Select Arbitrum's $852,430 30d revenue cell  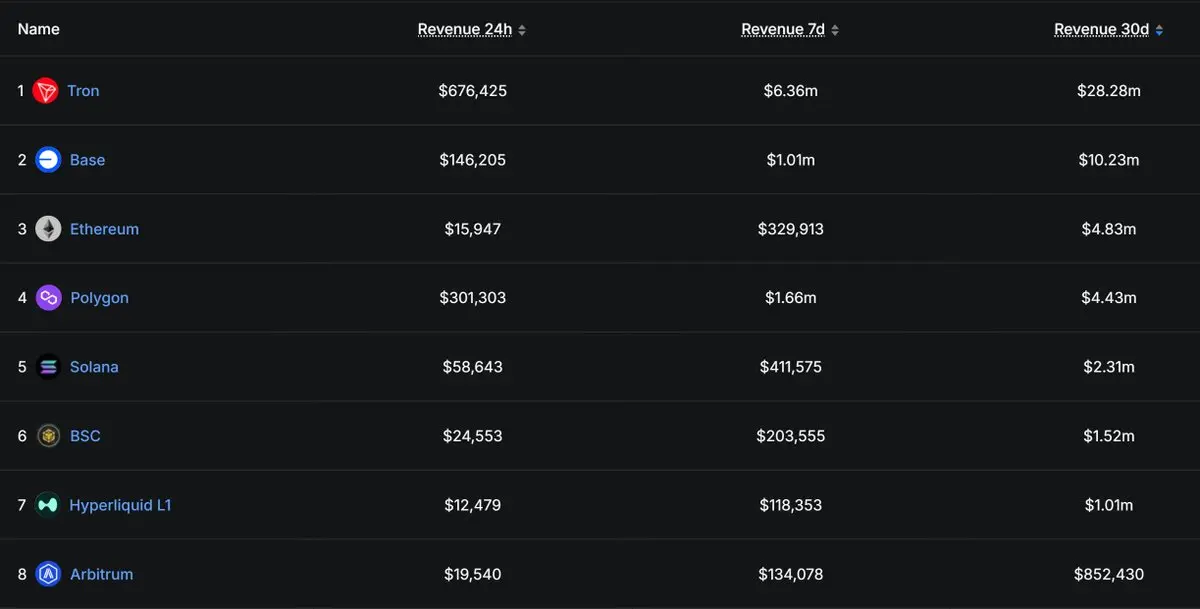click(x=1109, y=574)
